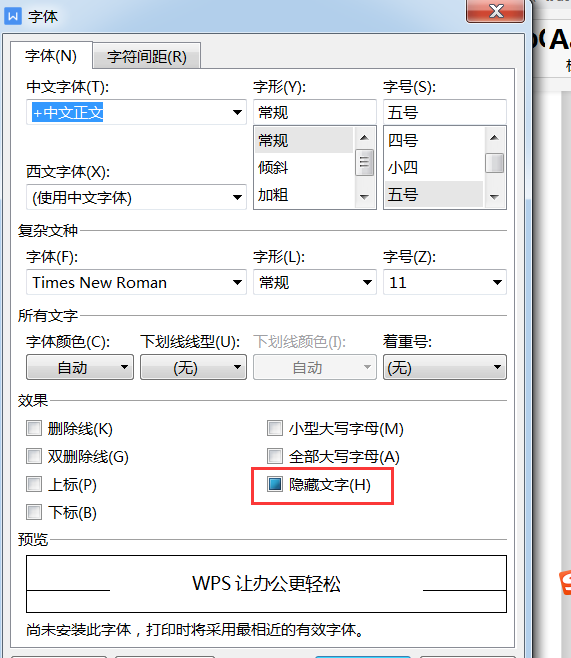Screen dimensions: 571x658
Task: Click the 字号 list scroll up arrow
Action: pyautogui.click(x=494, y=137)
